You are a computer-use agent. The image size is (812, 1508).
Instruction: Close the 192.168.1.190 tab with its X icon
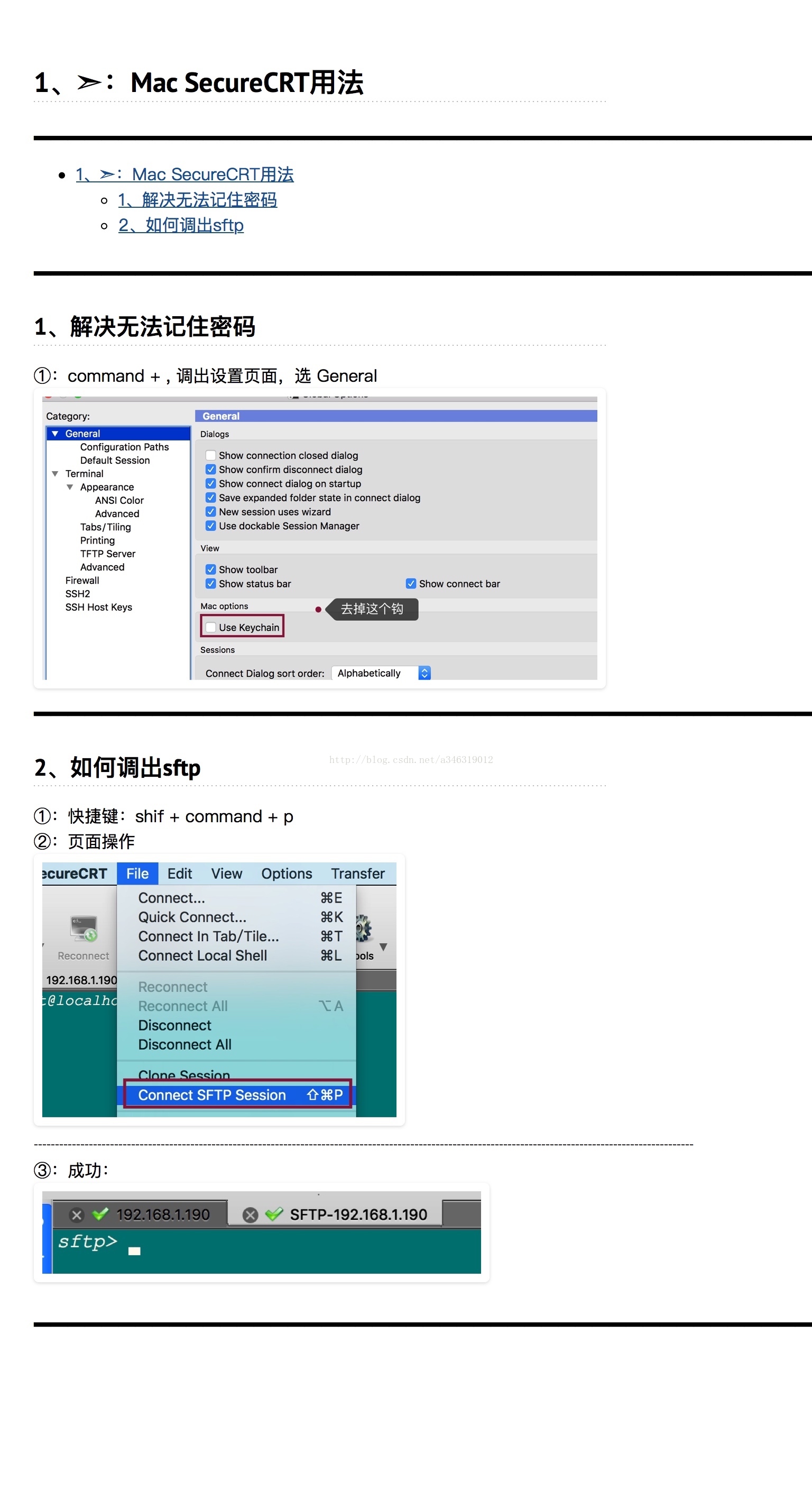coord(77,1215)
